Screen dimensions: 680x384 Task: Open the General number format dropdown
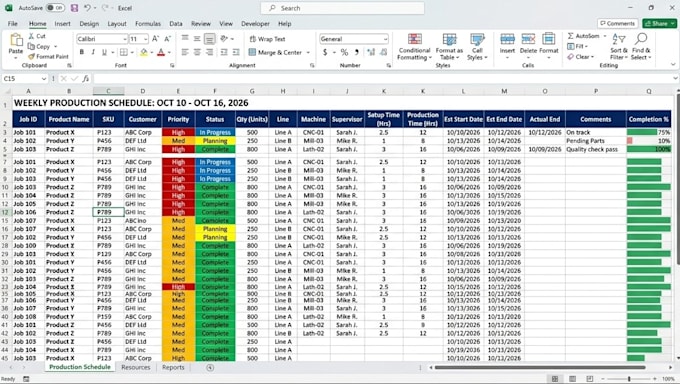385,39
